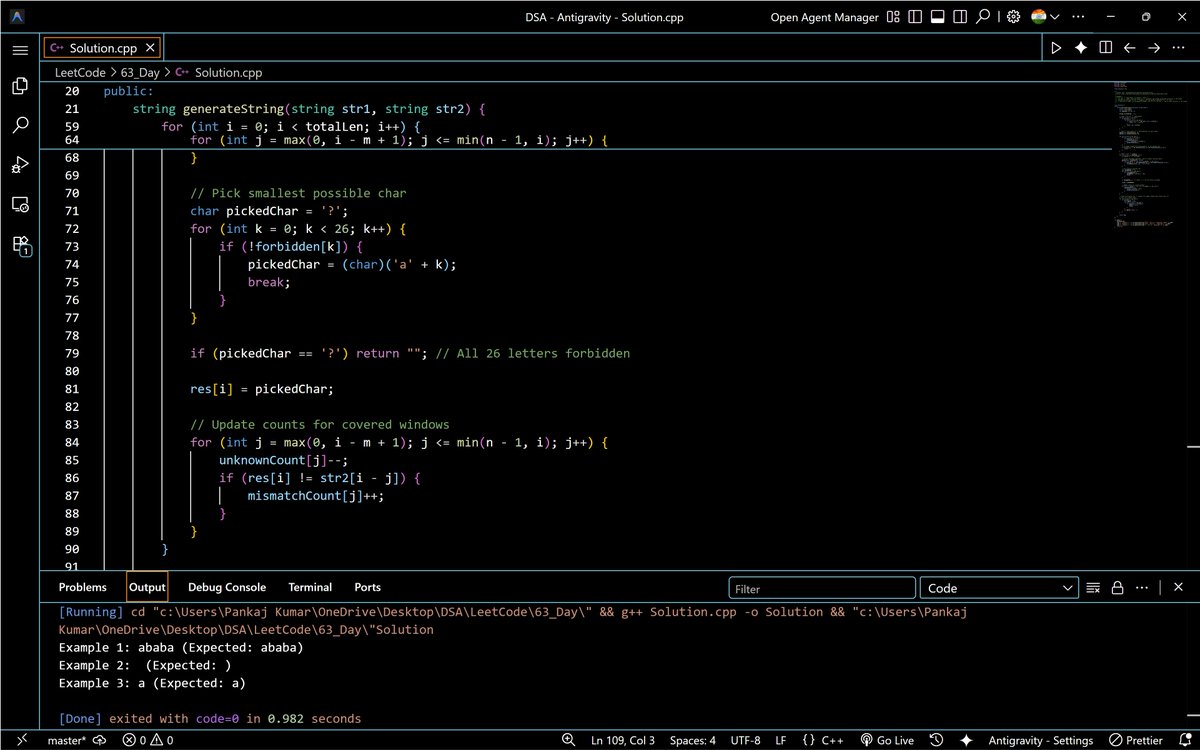Click the "Example 1: ababa (Expected: ababa)" output line

[x=181, y=647]
